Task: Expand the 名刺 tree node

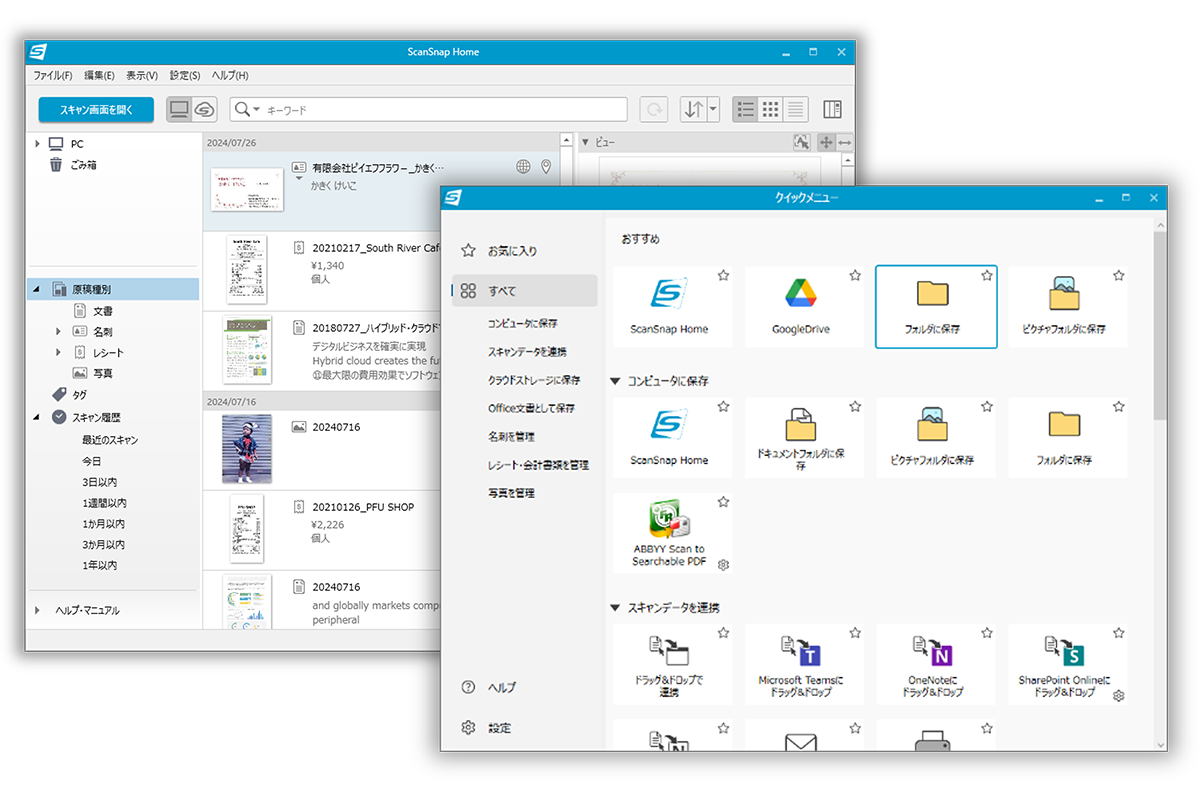Action: pyautogui.click(x=58, y=331)
